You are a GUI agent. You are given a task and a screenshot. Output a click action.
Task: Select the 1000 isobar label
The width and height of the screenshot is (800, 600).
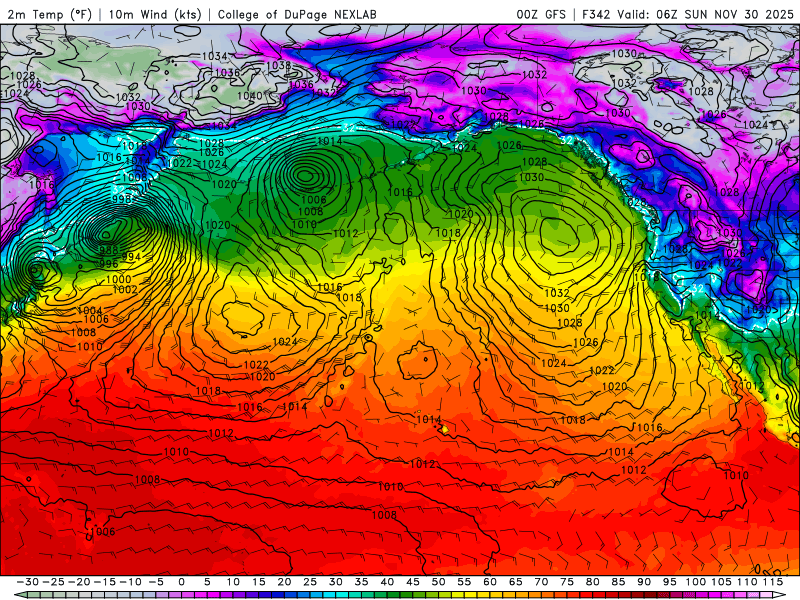pos(118,279)
